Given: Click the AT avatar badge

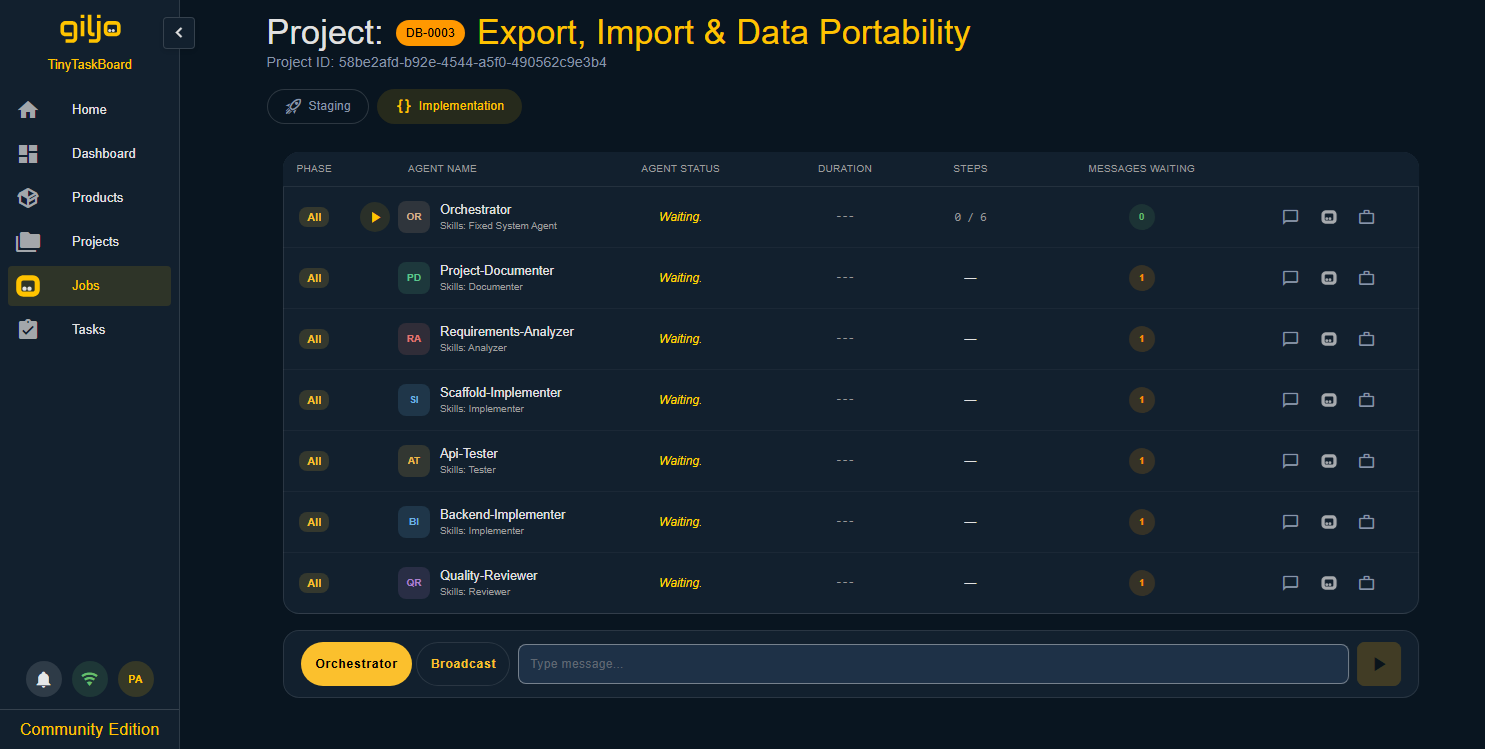Looking at the screenshot, I should 414,461.
